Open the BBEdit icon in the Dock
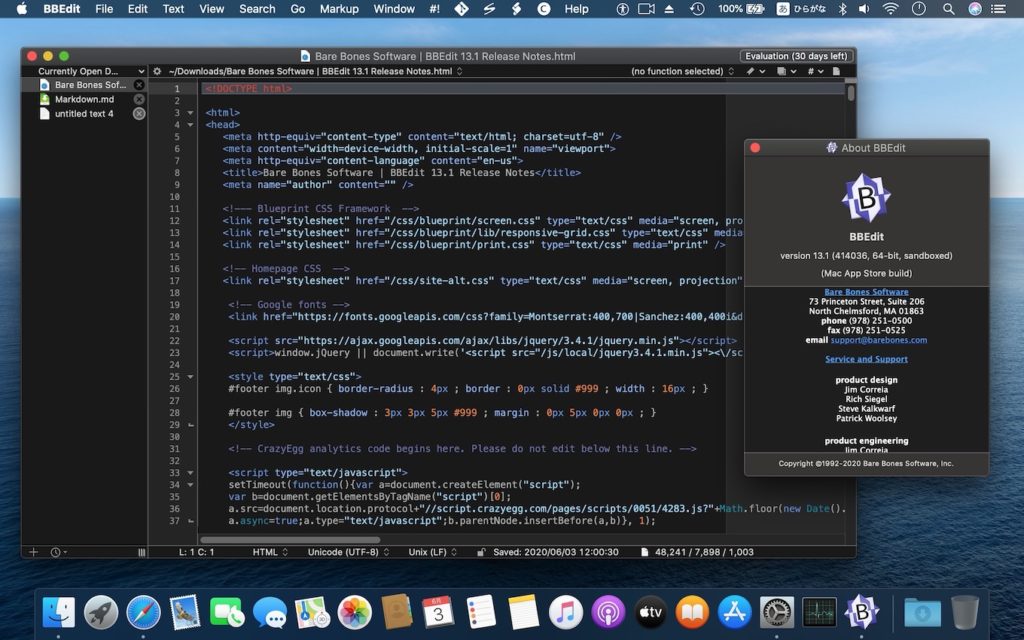The width and height of the screenshot is (1024, 640). coord(861,610)
